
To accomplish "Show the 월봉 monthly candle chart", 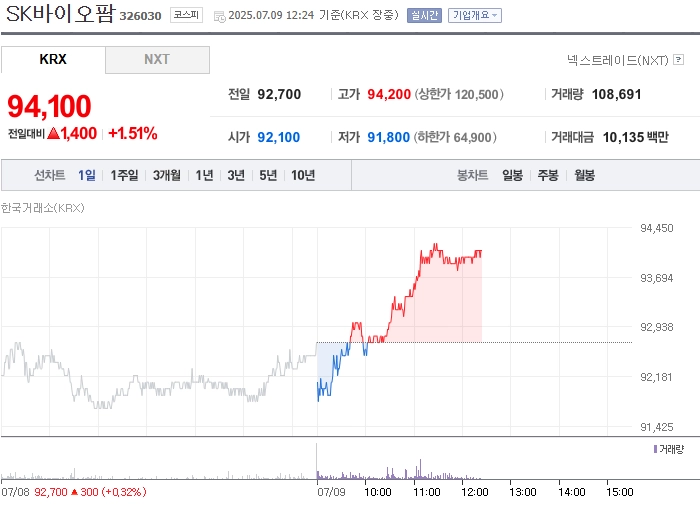I will click(x=584, y=175).
